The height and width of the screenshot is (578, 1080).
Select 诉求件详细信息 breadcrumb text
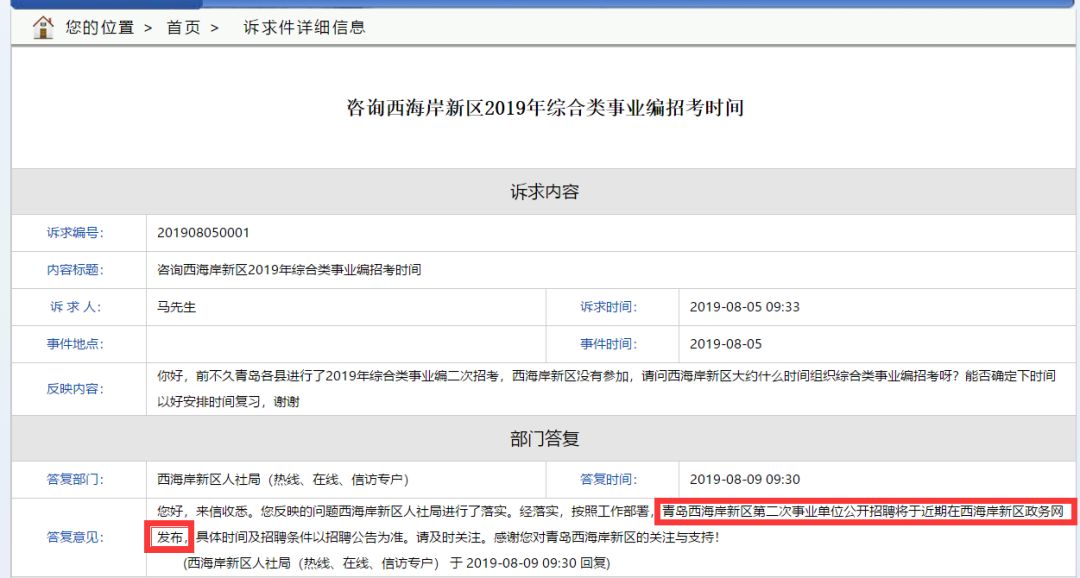304,28
